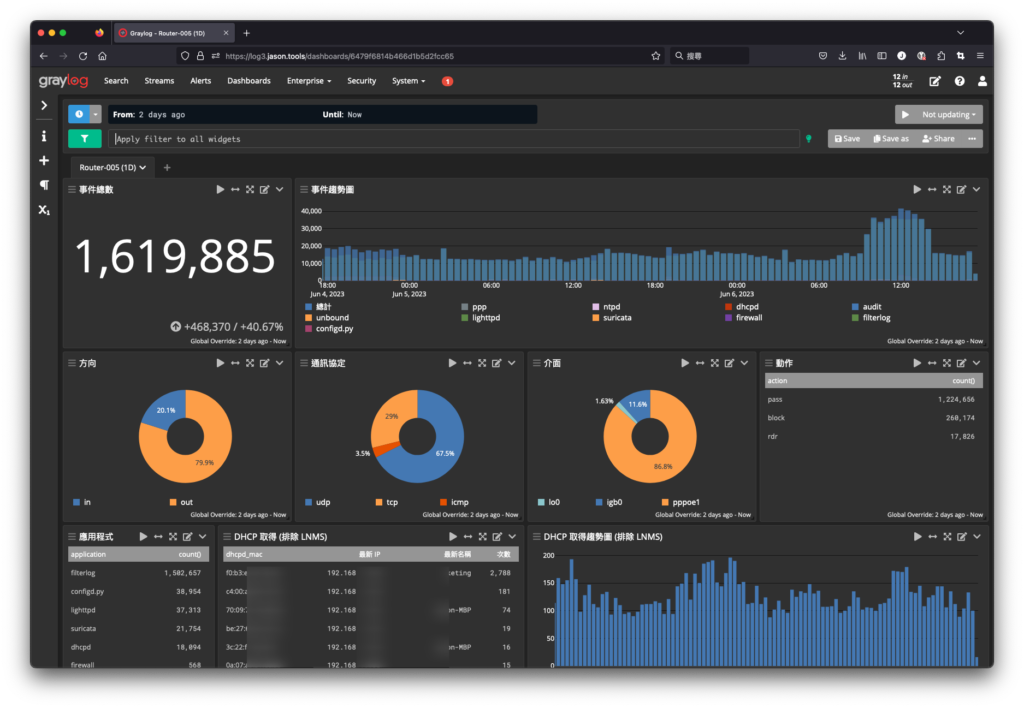The width and height of the screenshot is (1024, 708).
Task: Click the blue clock time range button
Action: point(79,114)
